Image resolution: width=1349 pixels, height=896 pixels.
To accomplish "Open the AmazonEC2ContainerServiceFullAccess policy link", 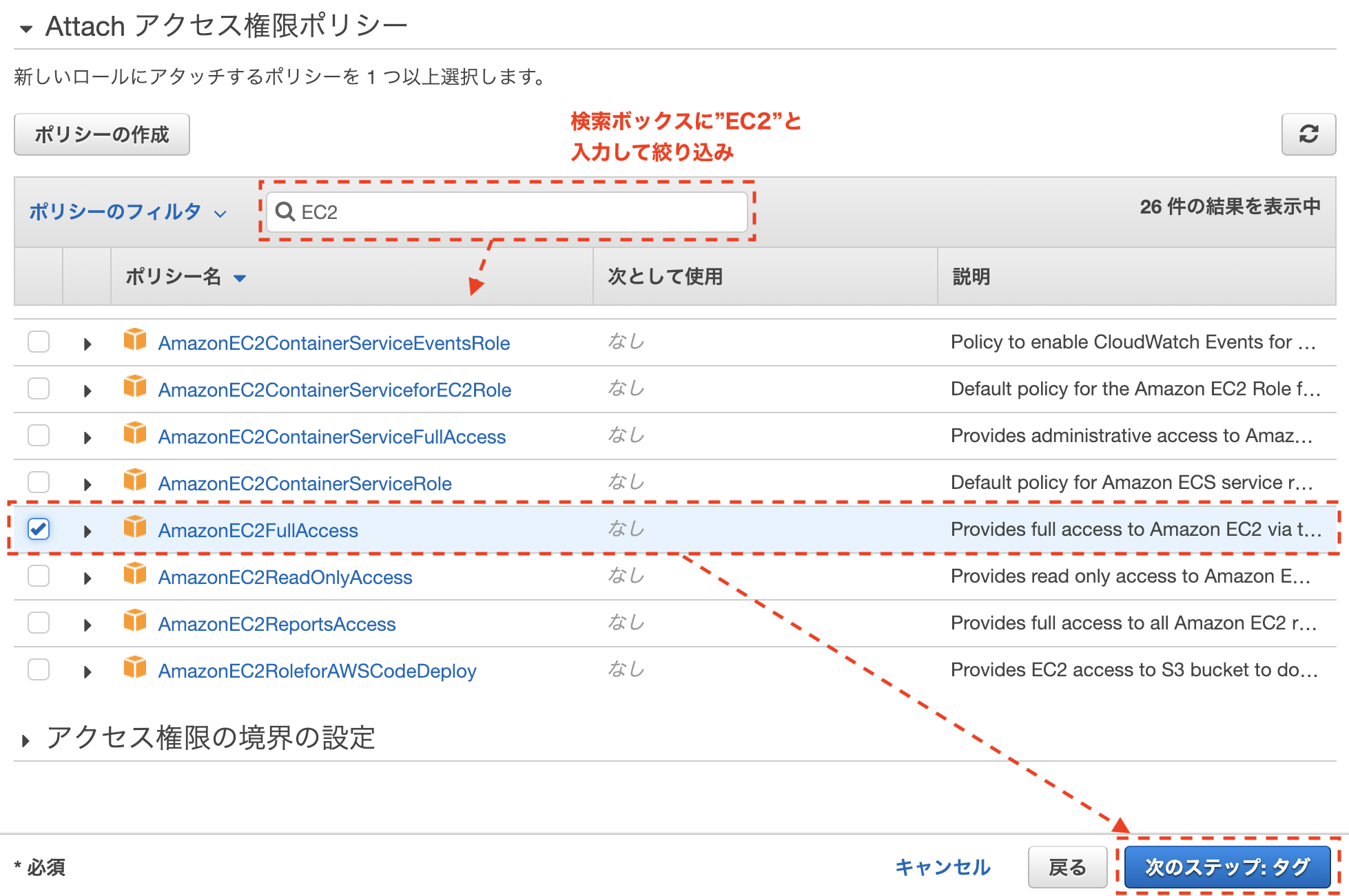I will 332,435.
